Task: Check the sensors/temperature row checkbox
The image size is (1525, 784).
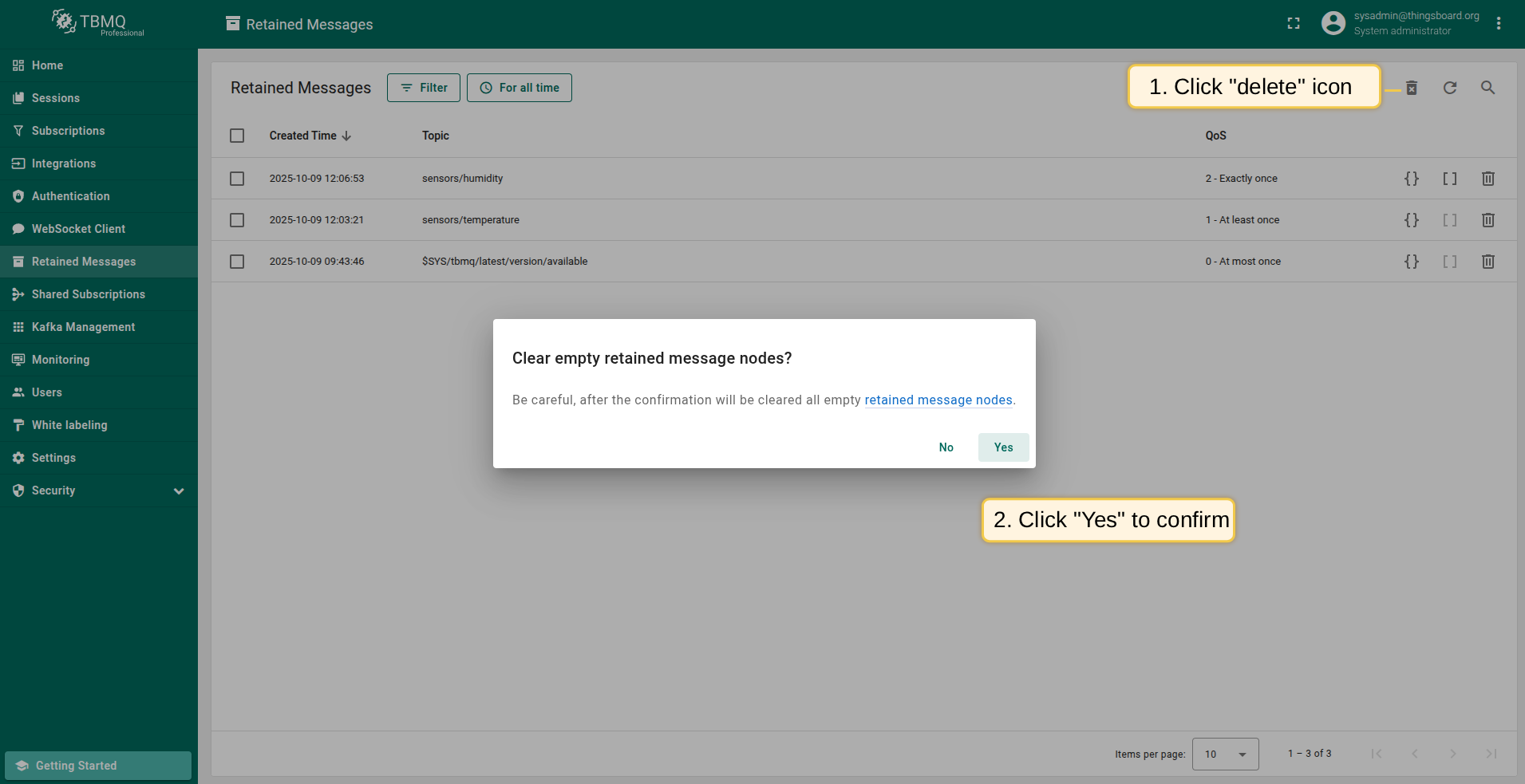Action: click(x=237, y=220)
